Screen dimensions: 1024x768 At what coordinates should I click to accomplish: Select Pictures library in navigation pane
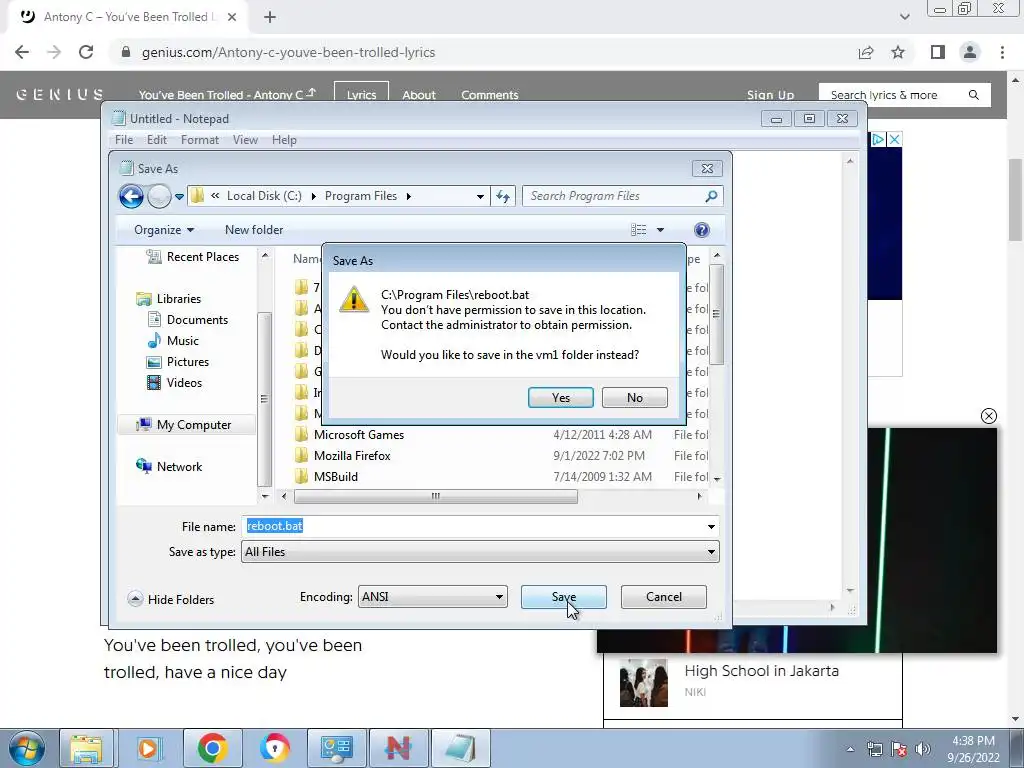pos(179,362)
